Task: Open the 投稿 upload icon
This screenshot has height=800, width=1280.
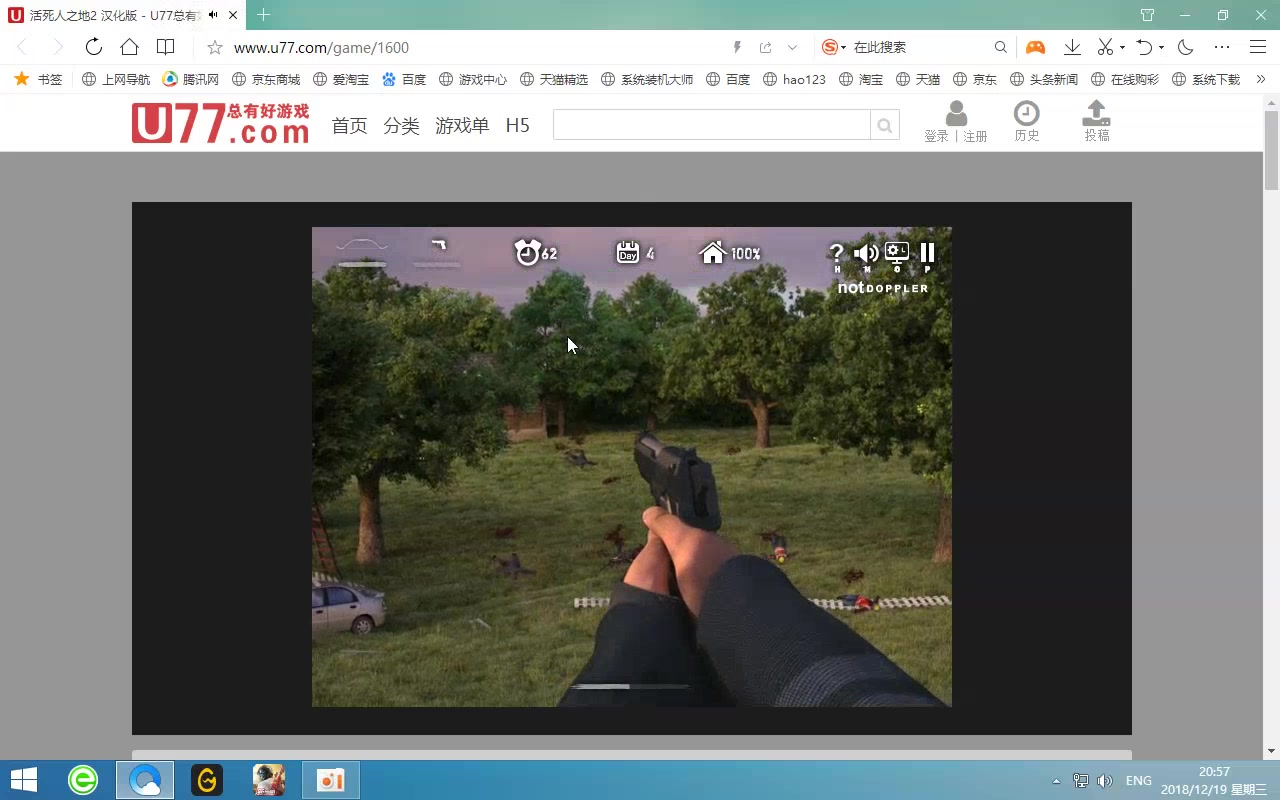Action: tap(1097, 113)
